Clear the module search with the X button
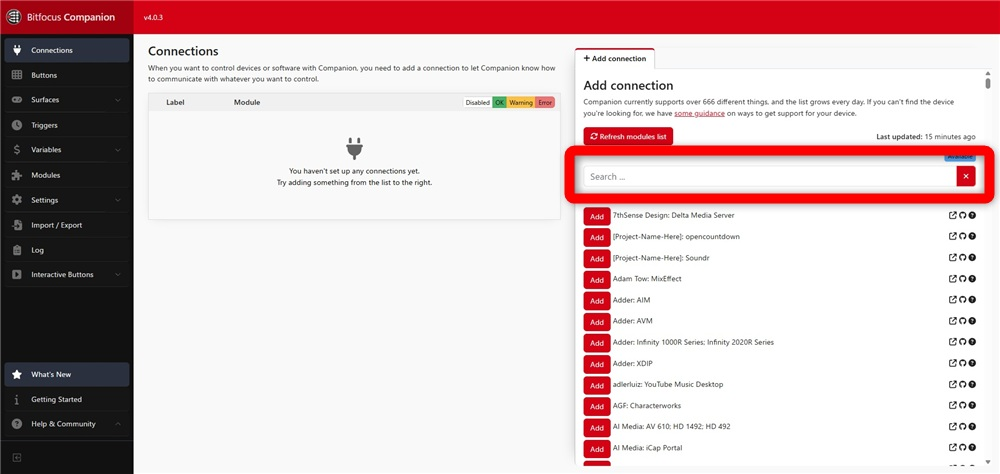 pyautogui.click(x=966, y=177)
